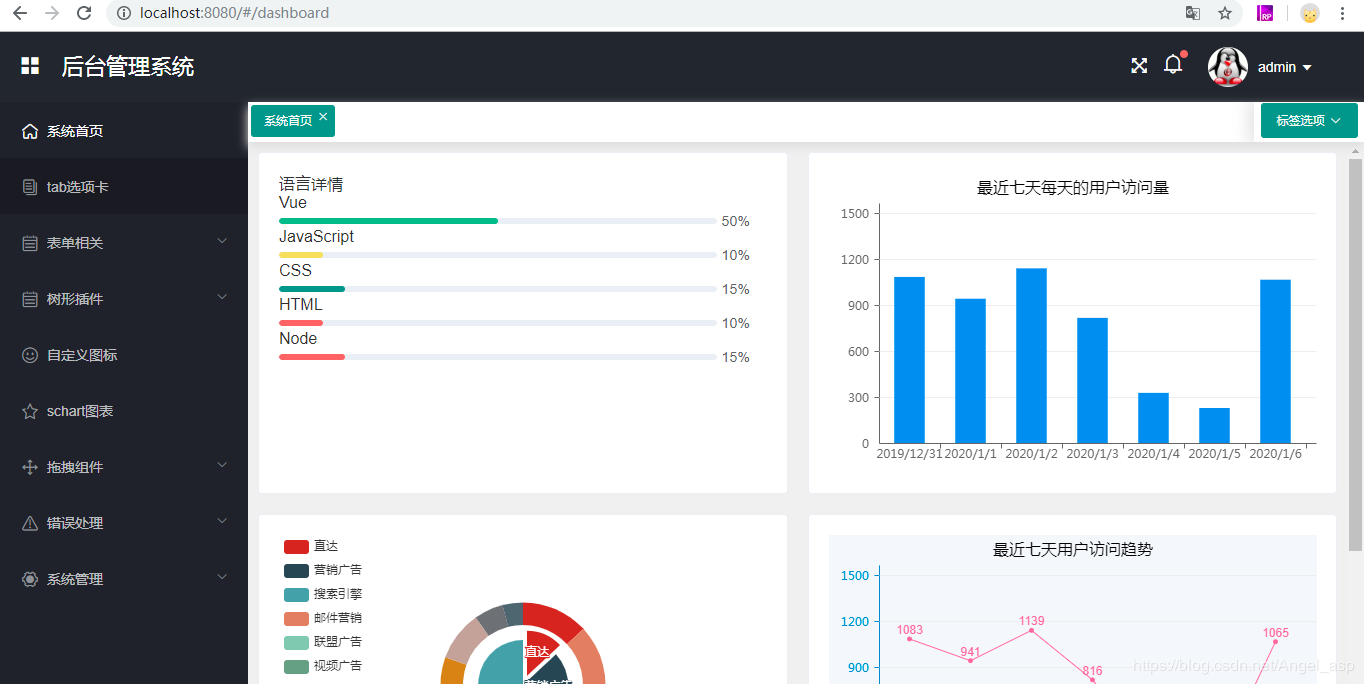Bookmark this page with the star icon
Image resolution: width=1364 pixels, height=684 pixels.
coord(1225,13)
